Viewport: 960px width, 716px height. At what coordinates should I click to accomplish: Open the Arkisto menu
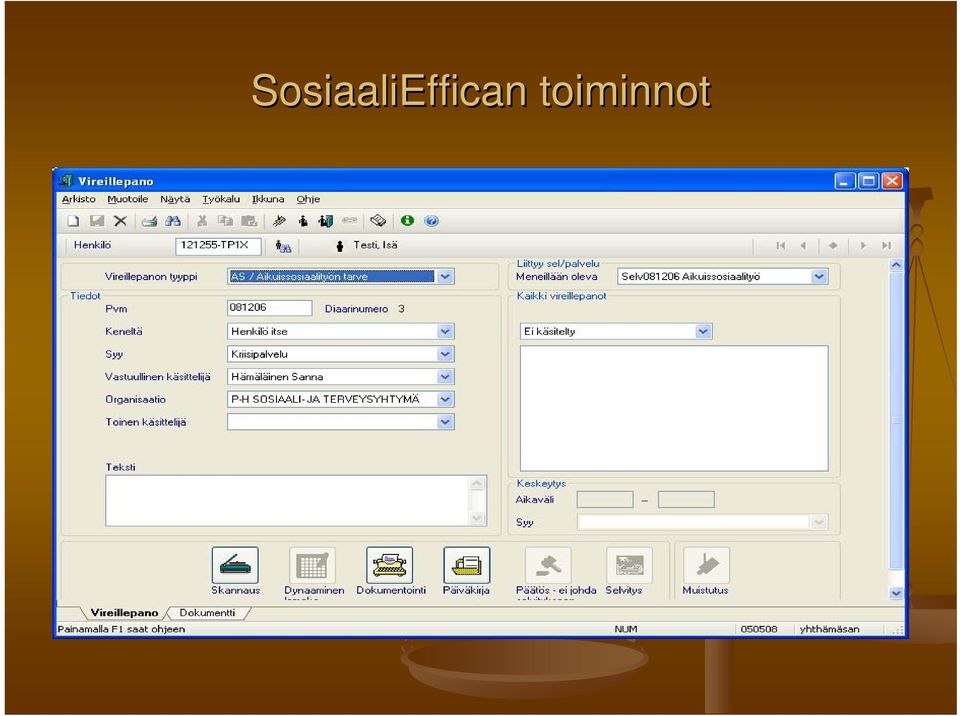[x=78, y=199]
